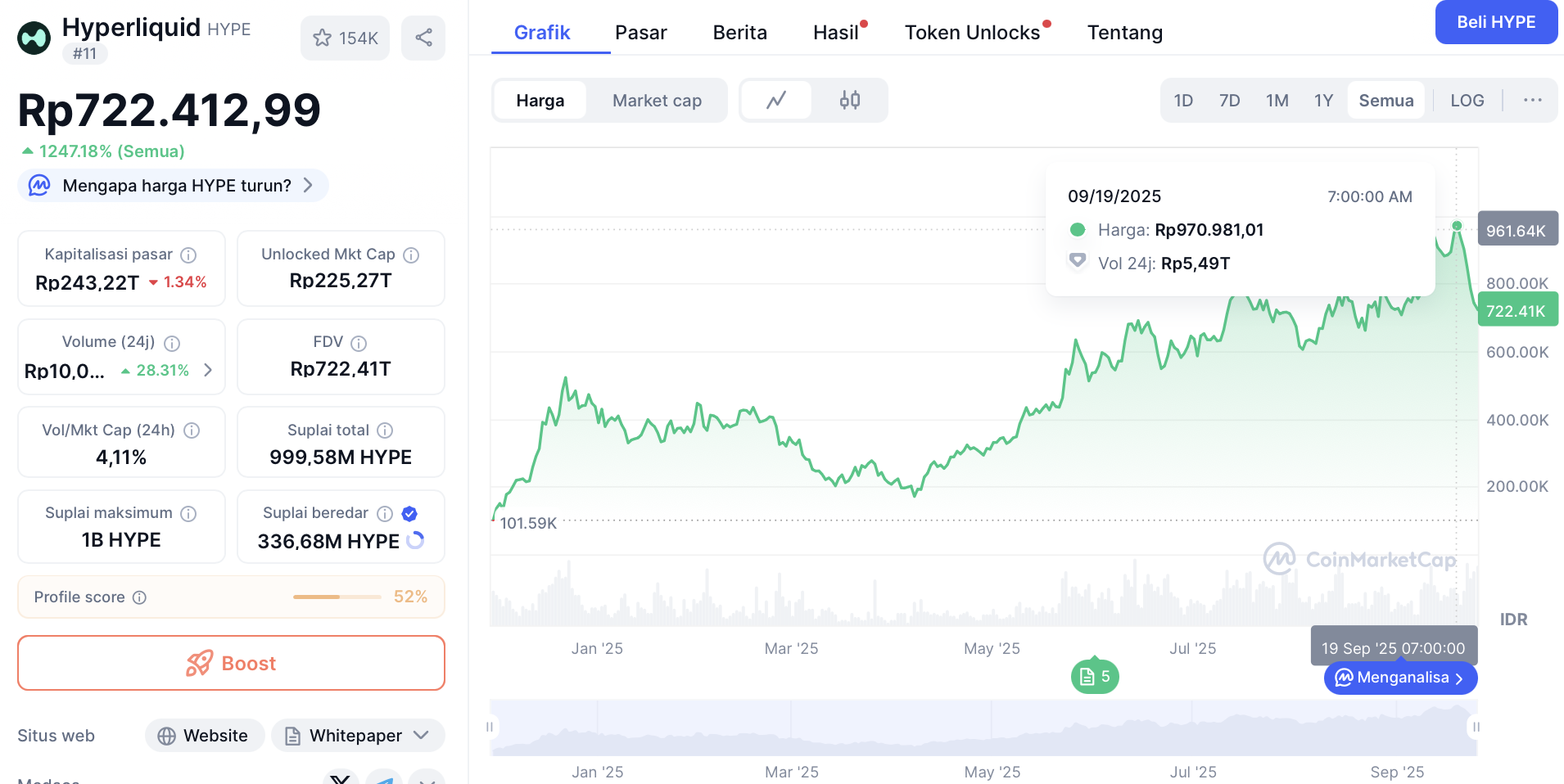Switch to candlestick chart icon

point(850,100)
